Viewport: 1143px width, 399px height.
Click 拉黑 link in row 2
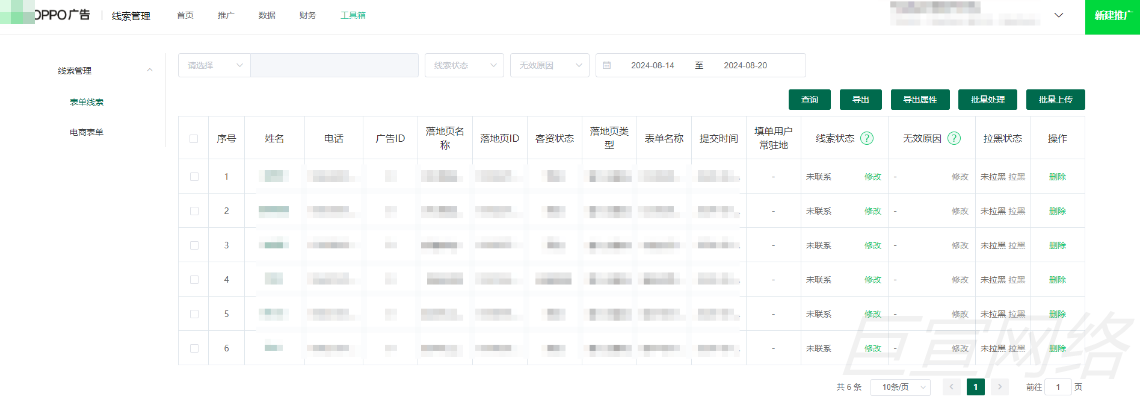tap(1017, 211)
